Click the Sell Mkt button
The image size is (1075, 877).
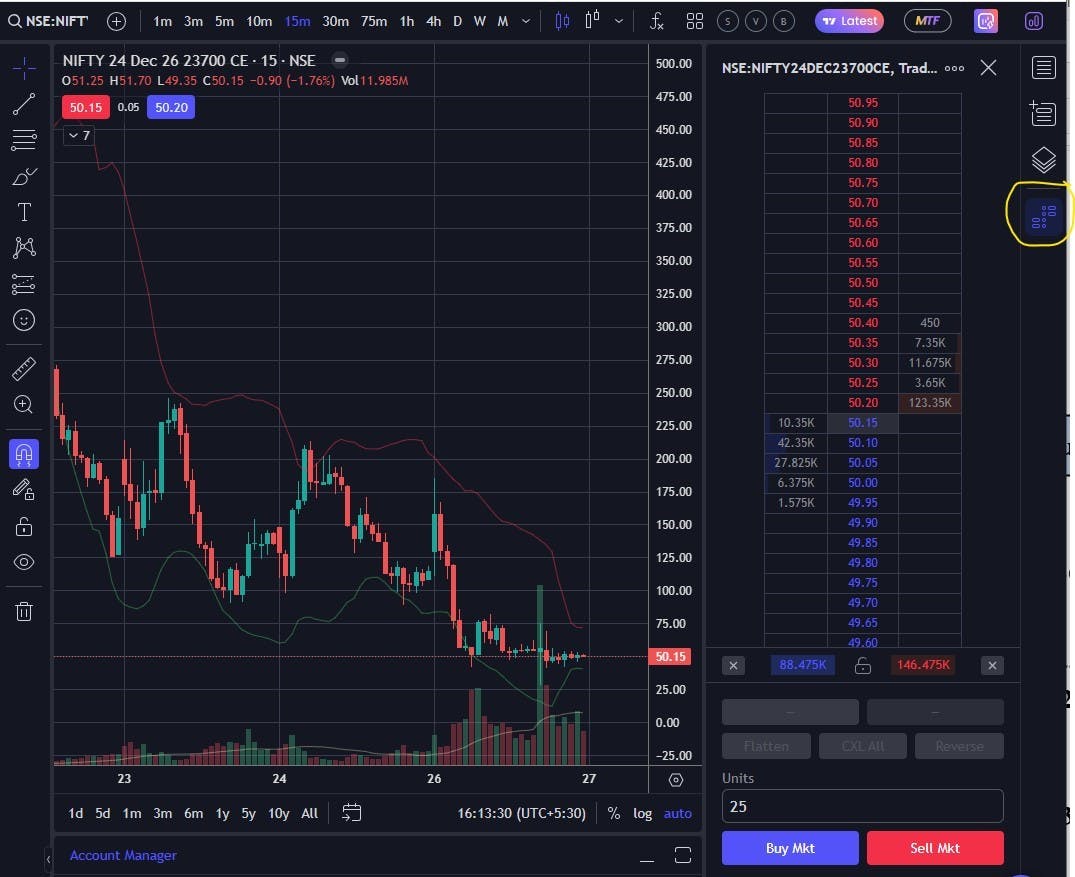tap(935, 848)
